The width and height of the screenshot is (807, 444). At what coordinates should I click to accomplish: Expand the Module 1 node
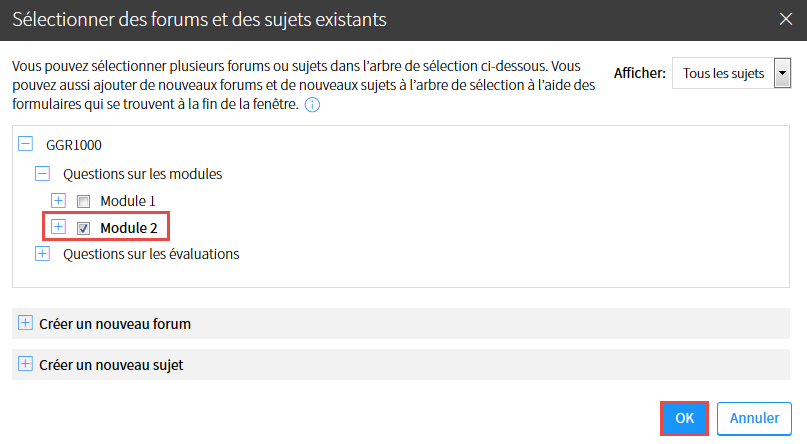(59, 200)
